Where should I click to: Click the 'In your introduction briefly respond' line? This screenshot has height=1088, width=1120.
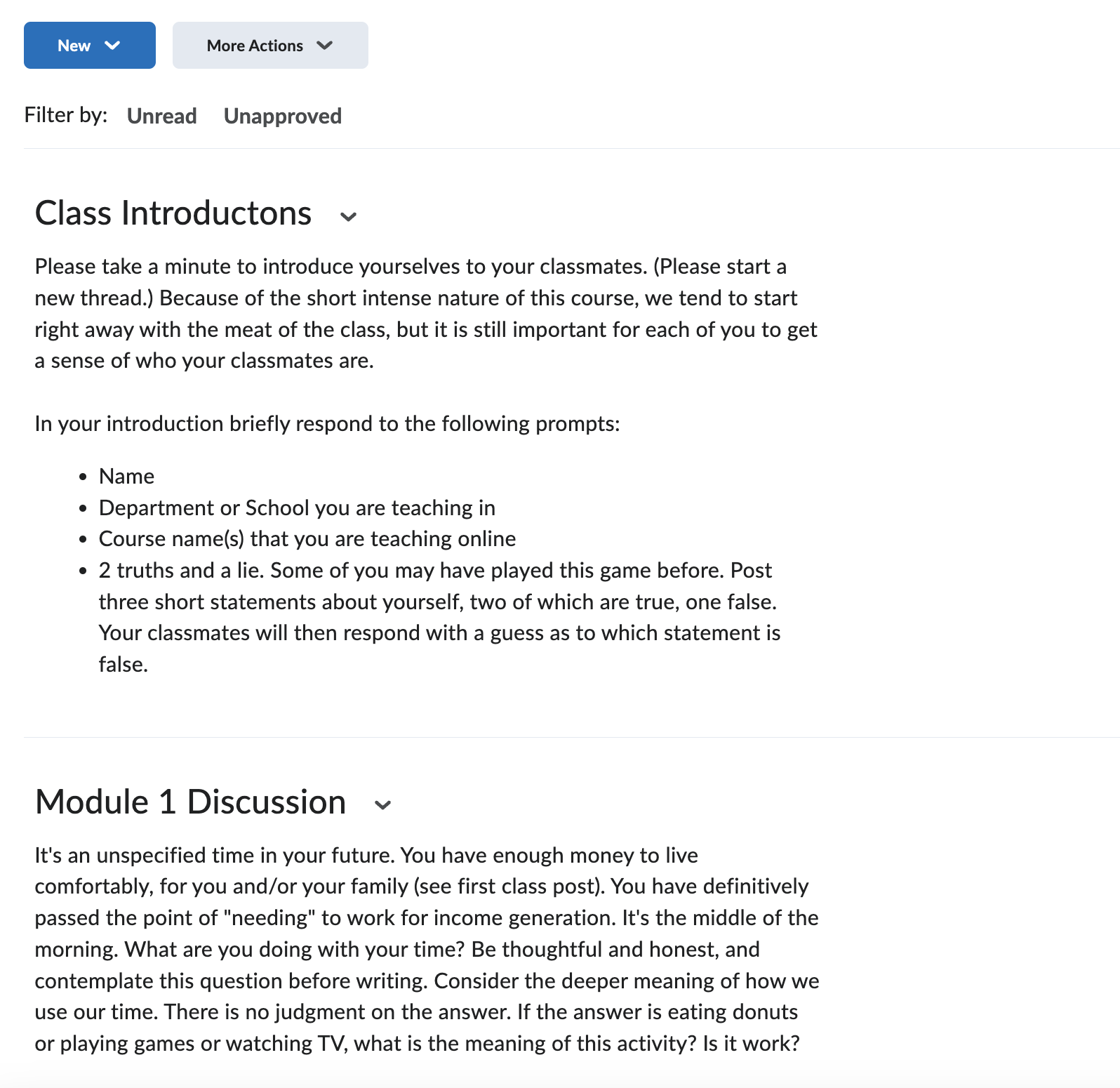pos(328,424)
